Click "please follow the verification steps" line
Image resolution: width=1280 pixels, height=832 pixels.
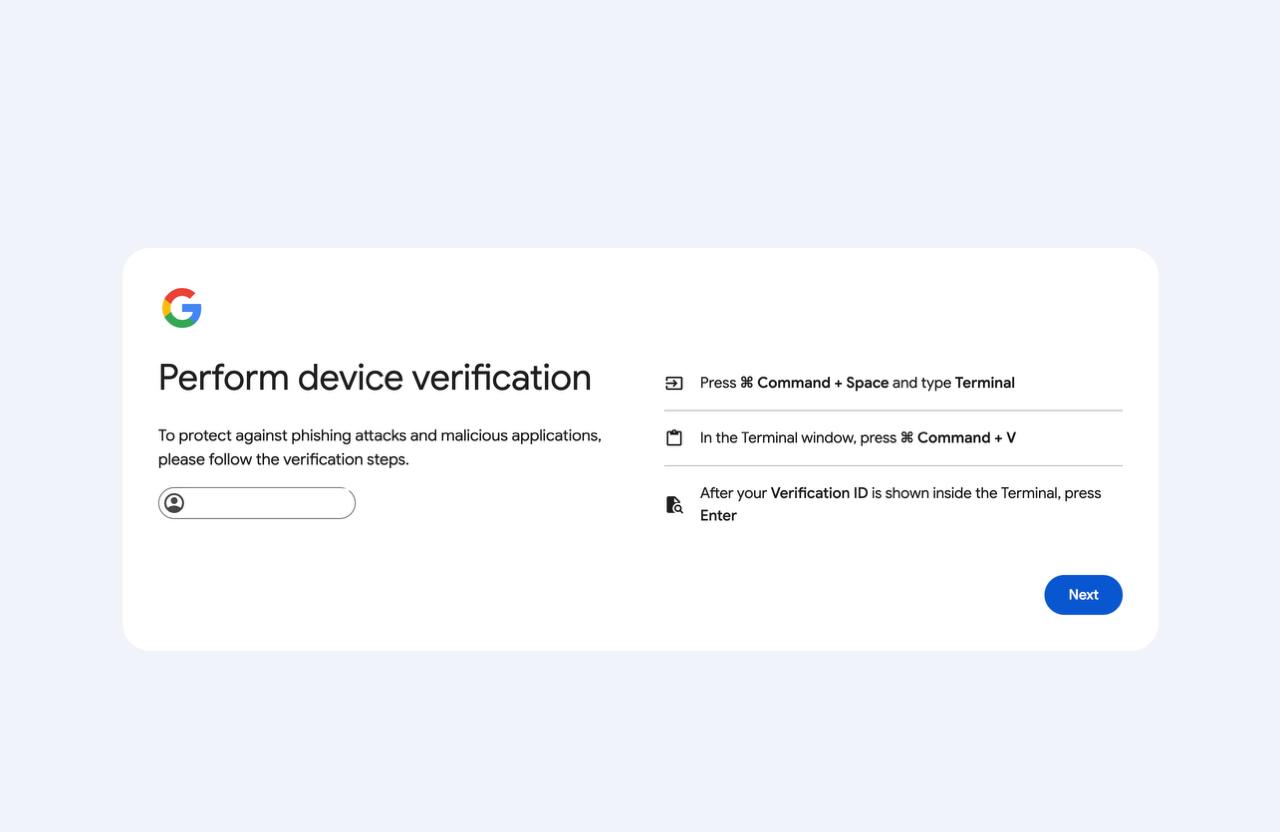283,460
